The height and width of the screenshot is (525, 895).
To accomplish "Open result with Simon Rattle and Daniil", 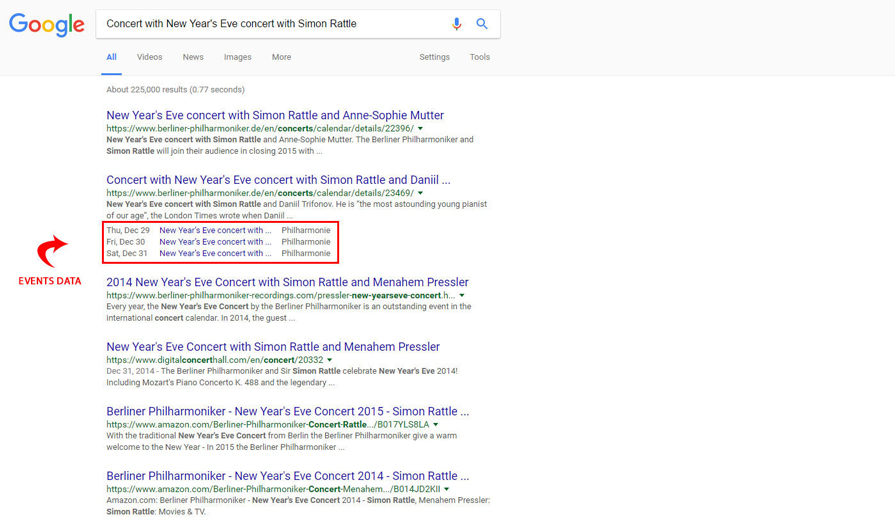I will [278, 180].
